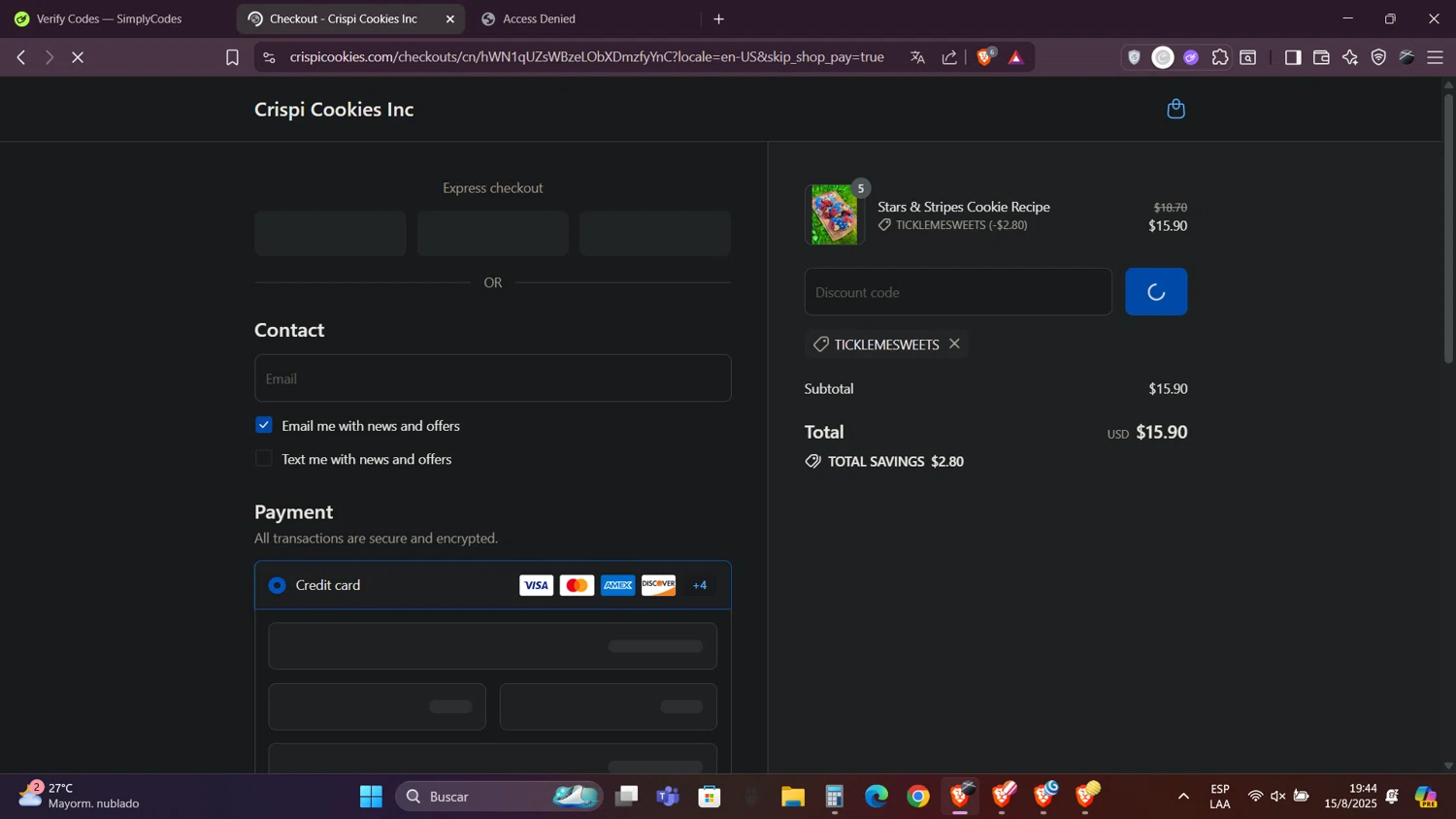The image size is (1456, 819).
Task: Open Microsoft Store from taskbar
Action: 710,797
